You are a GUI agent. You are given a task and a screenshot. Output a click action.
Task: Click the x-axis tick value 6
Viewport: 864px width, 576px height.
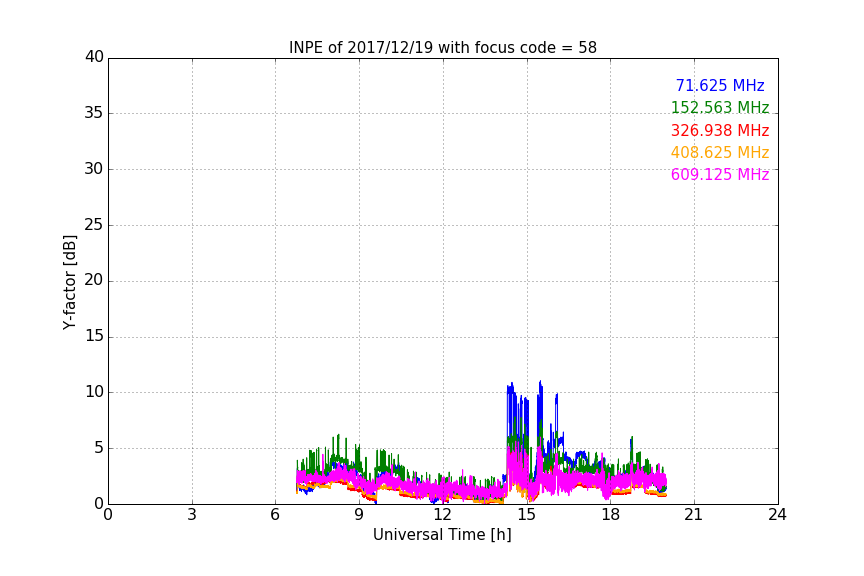tap(275, 515)
